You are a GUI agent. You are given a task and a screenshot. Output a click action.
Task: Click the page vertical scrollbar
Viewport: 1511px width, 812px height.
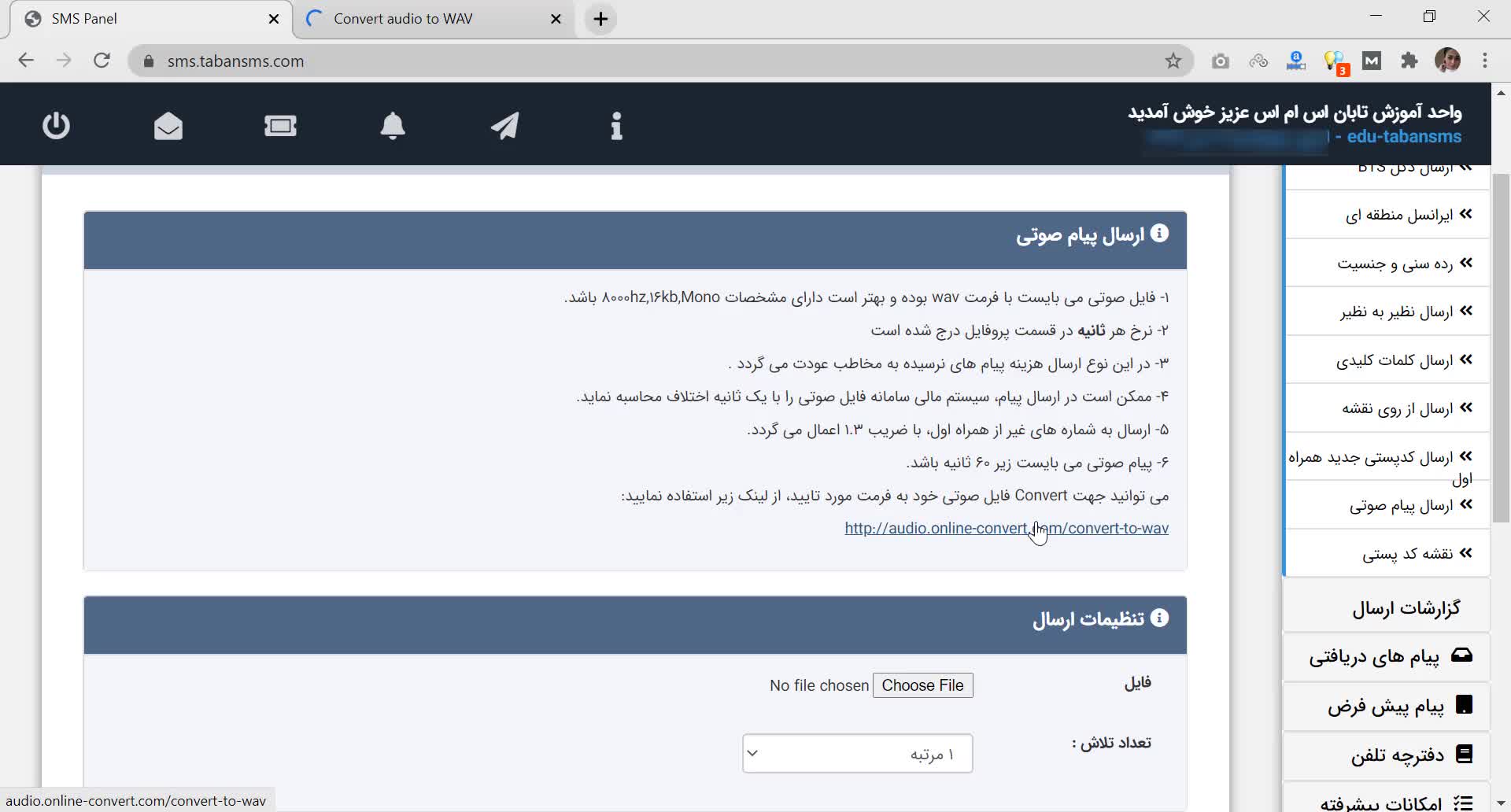click(1501, 346)
